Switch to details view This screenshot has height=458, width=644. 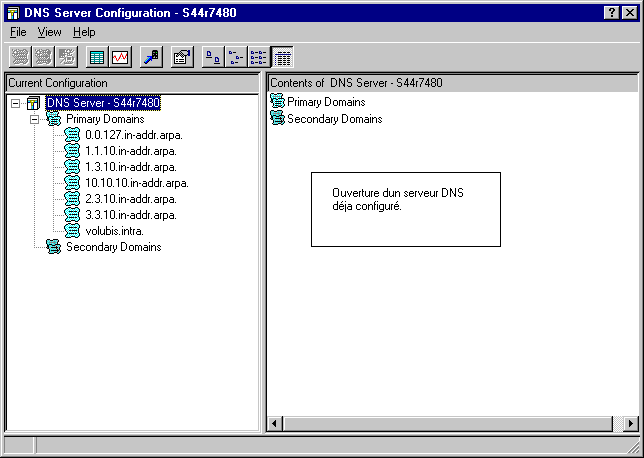tap(282, 57)
